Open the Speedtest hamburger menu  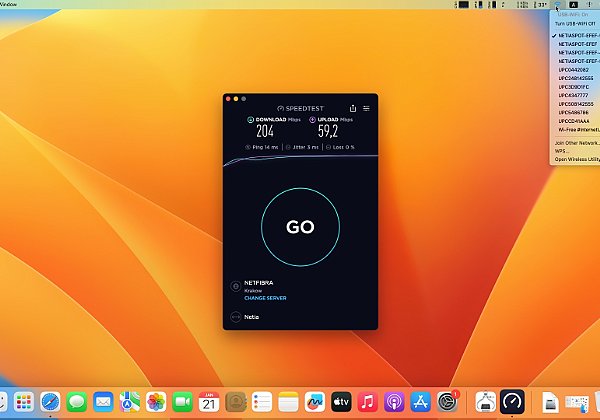366,108
